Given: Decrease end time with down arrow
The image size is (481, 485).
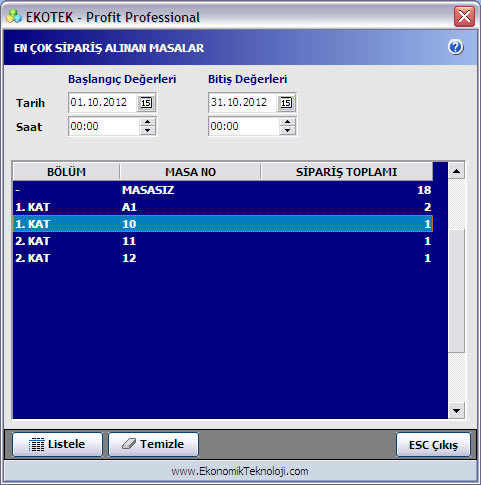Looking at the screenshot, I should [x=287, y=131].
